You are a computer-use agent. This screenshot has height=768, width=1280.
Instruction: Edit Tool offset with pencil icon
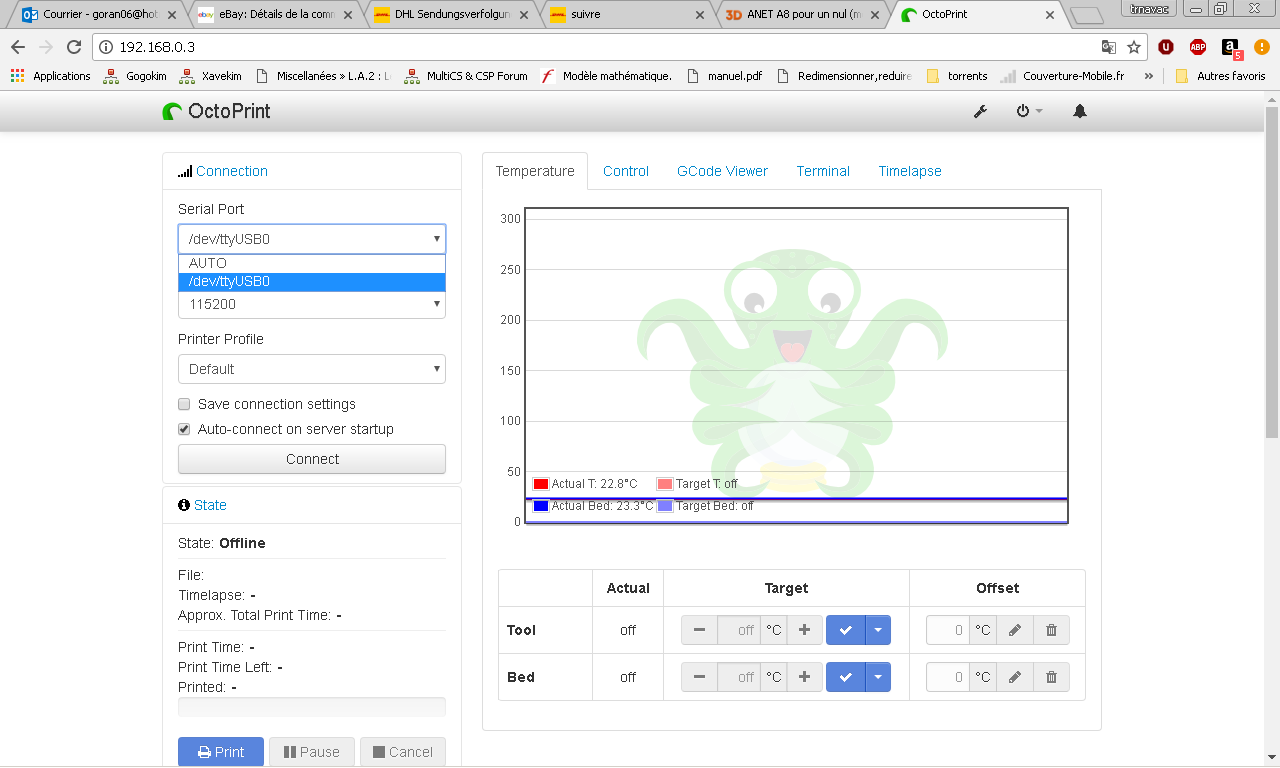1015,630
